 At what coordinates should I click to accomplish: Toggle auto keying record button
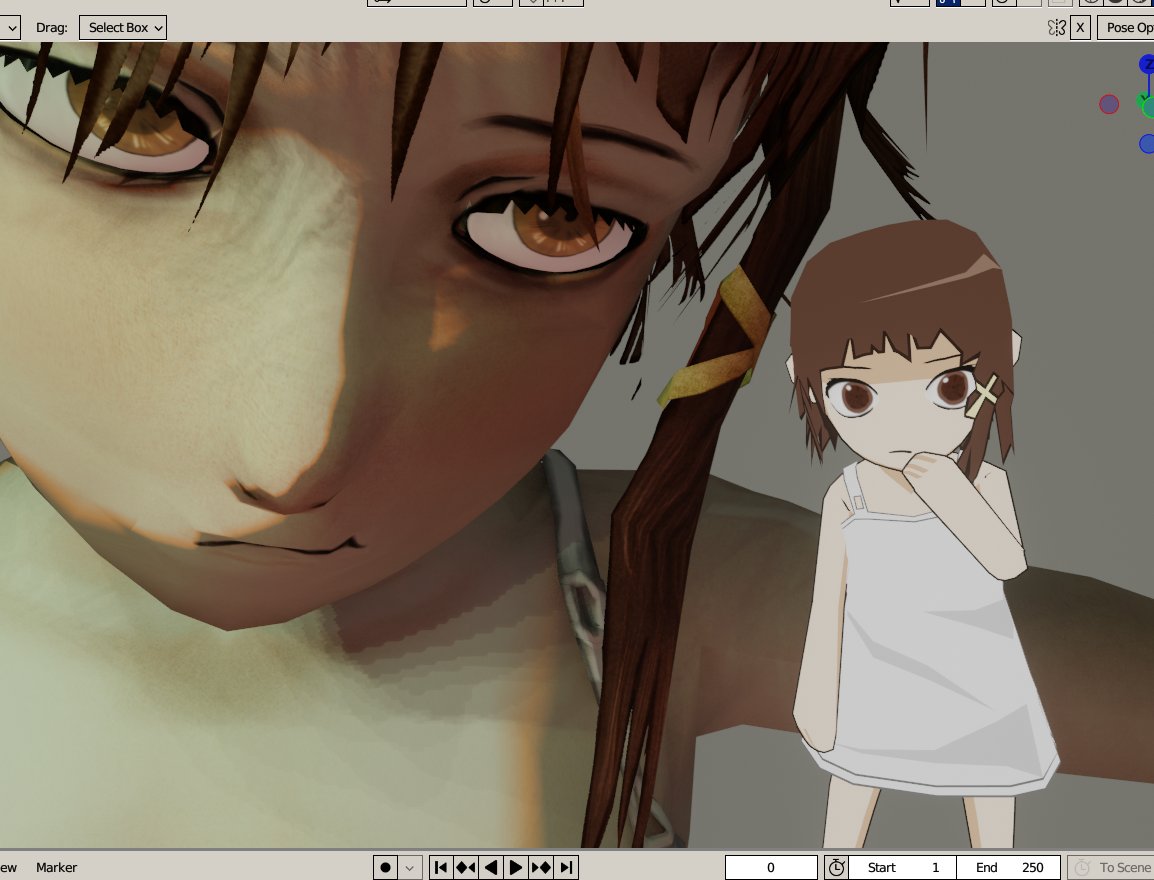tap(385, 867)
